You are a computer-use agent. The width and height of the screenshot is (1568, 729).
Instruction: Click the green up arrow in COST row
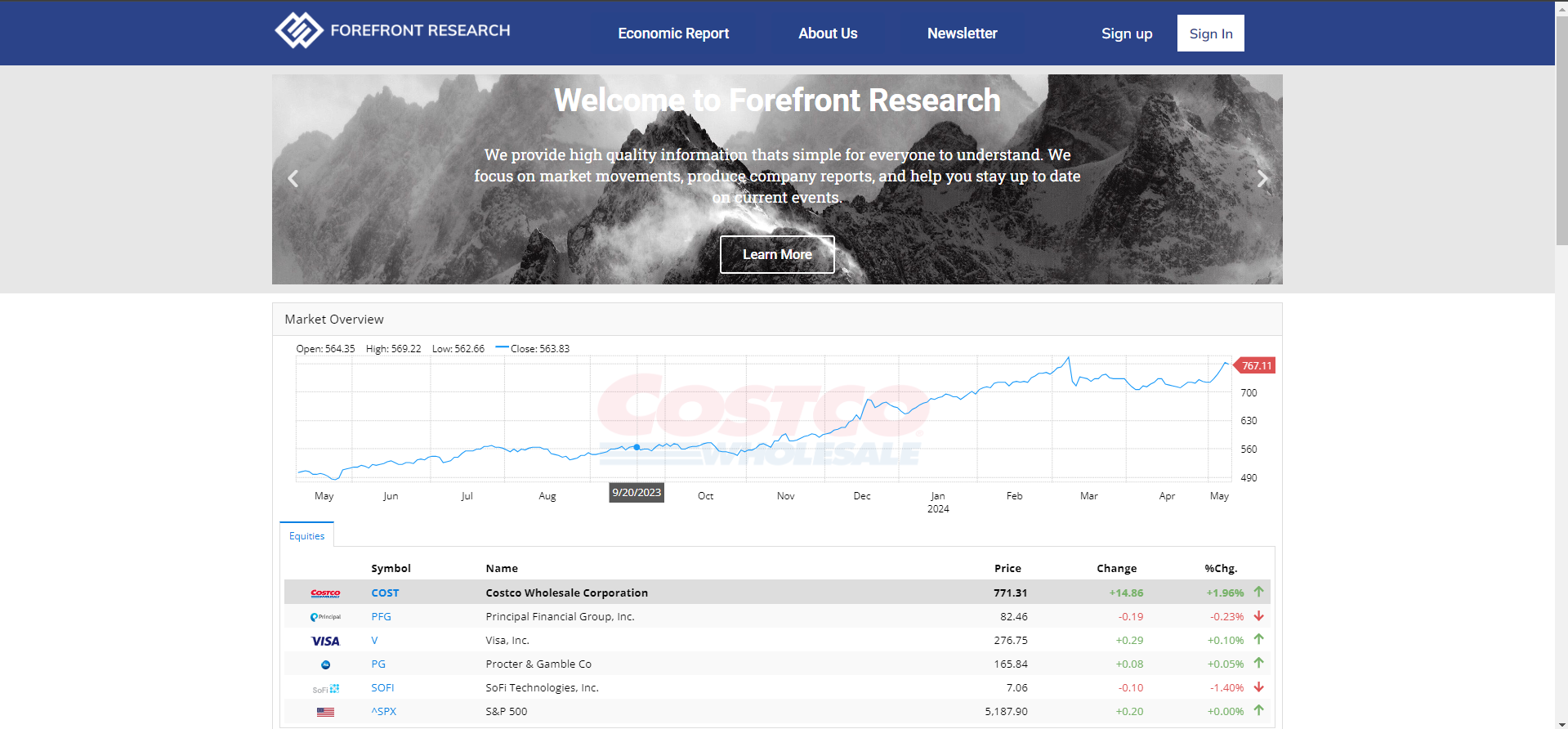1259,592
